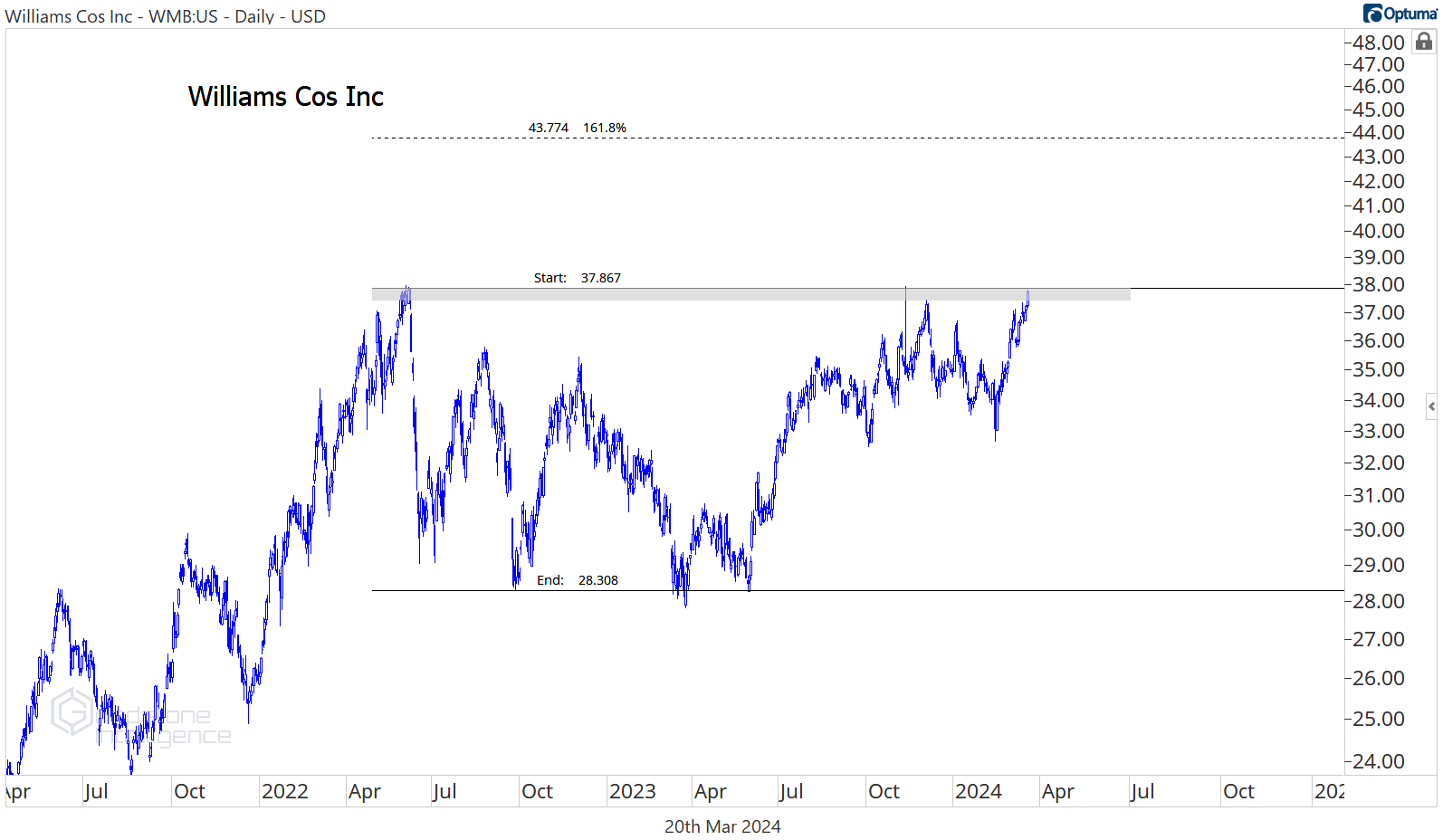Click the 33.00 price axis label
1443x840 pixels.
[x=1379, y=431]
